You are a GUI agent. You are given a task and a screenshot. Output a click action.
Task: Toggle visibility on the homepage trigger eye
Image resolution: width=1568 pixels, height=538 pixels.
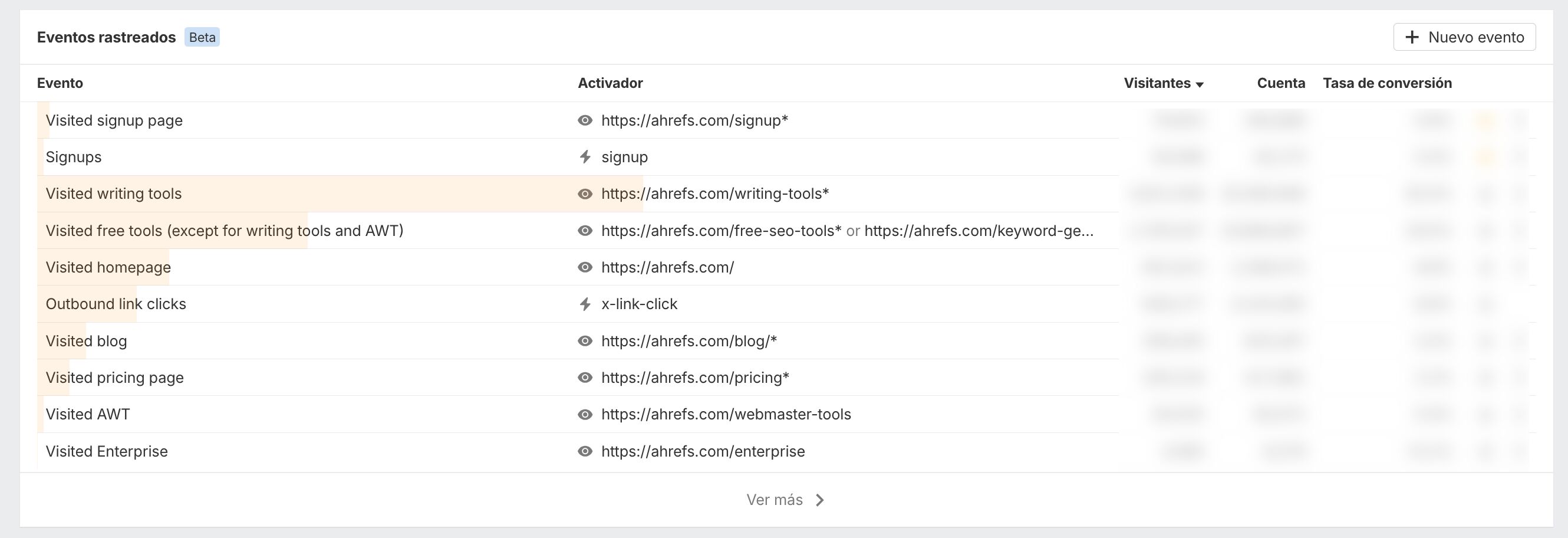pyautogui.click(x=585, y=267)
